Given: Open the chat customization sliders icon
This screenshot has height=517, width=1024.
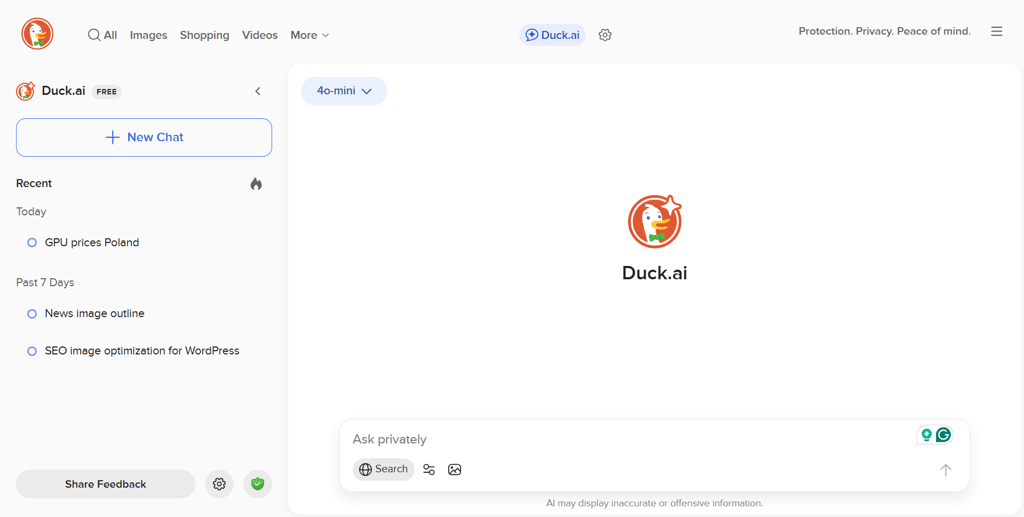Looking at the screenshot, I should [429, 469].
